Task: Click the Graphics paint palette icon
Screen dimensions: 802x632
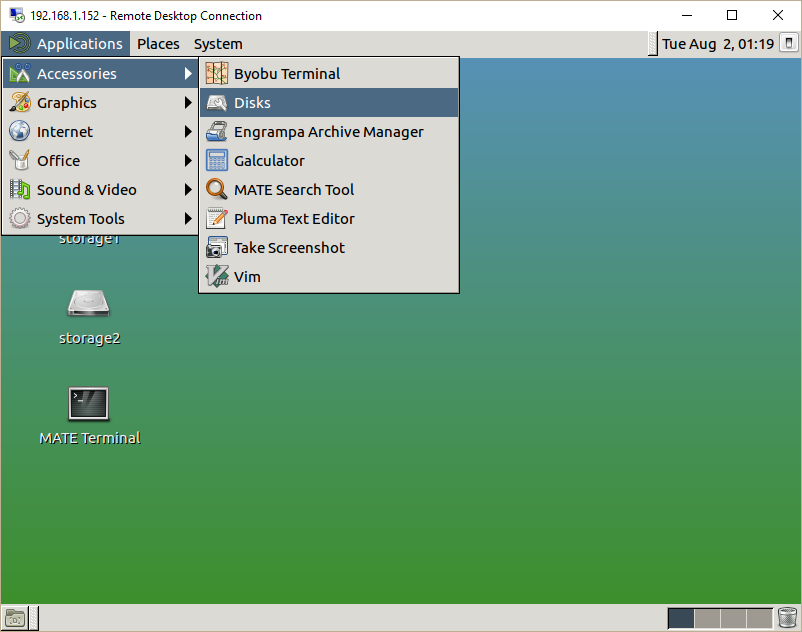Action: pos(19,103)
